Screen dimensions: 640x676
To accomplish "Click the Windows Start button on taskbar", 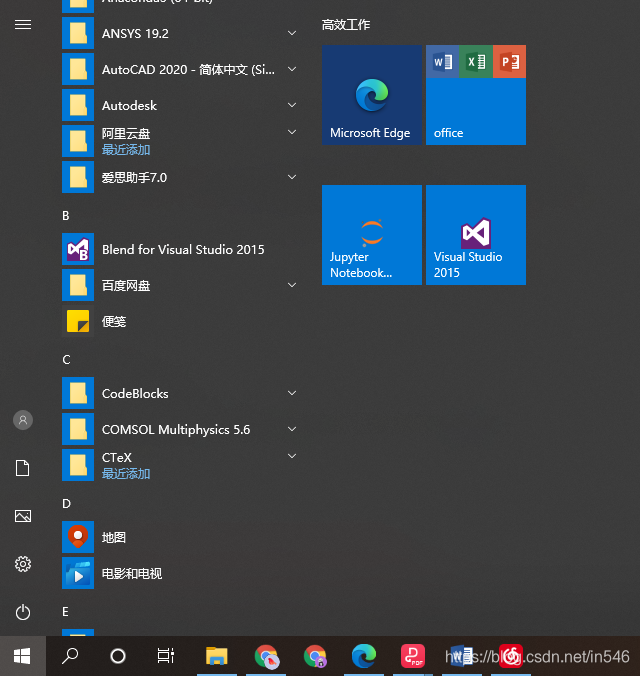I will click(x=22, y=656).
